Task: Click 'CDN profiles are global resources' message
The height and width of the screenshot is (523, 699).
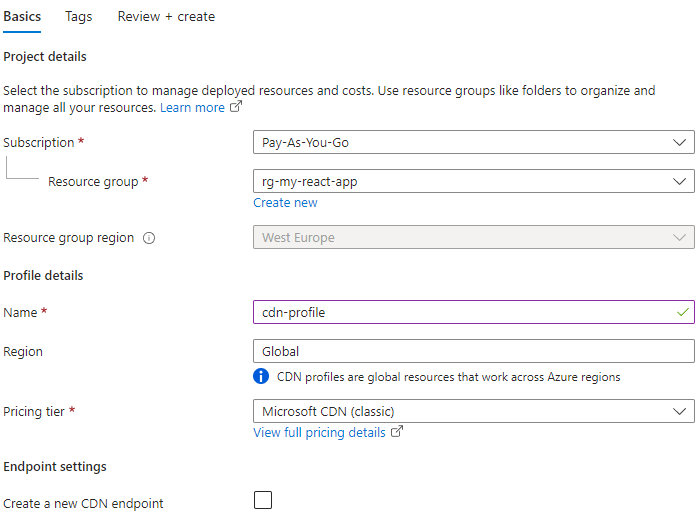Action: pos(448,377)
